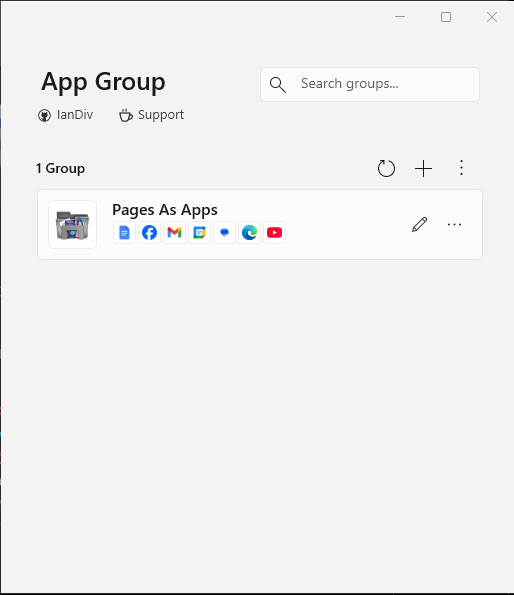This screenshot has width=514, height=595.
Task: Open more options for Pages As Apps
Action: (x=454, y=224)
